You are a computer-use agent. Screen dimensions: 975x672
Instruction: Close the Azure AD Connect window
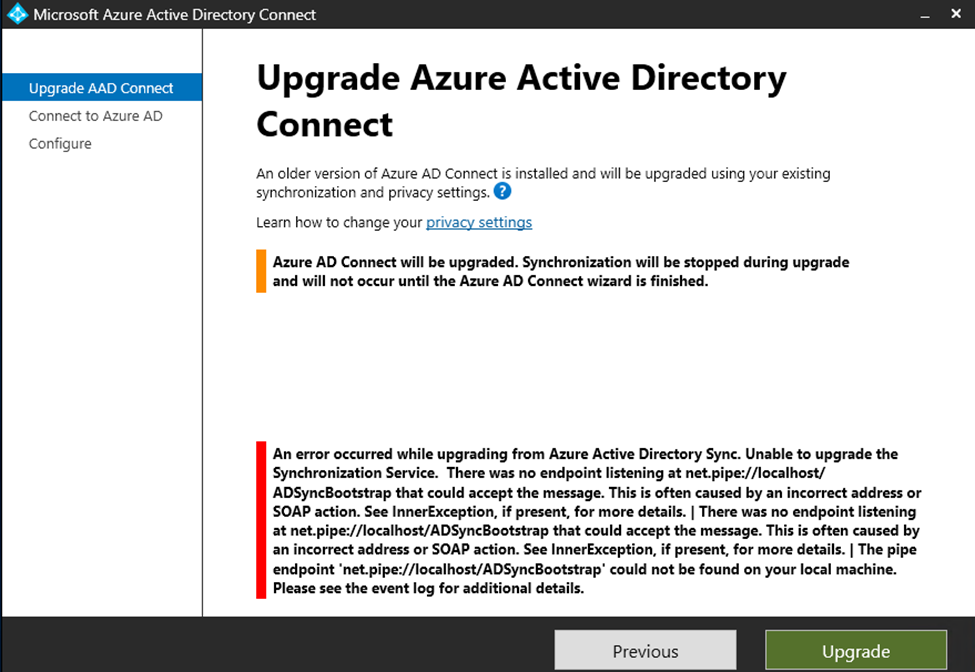coord(956,14)
